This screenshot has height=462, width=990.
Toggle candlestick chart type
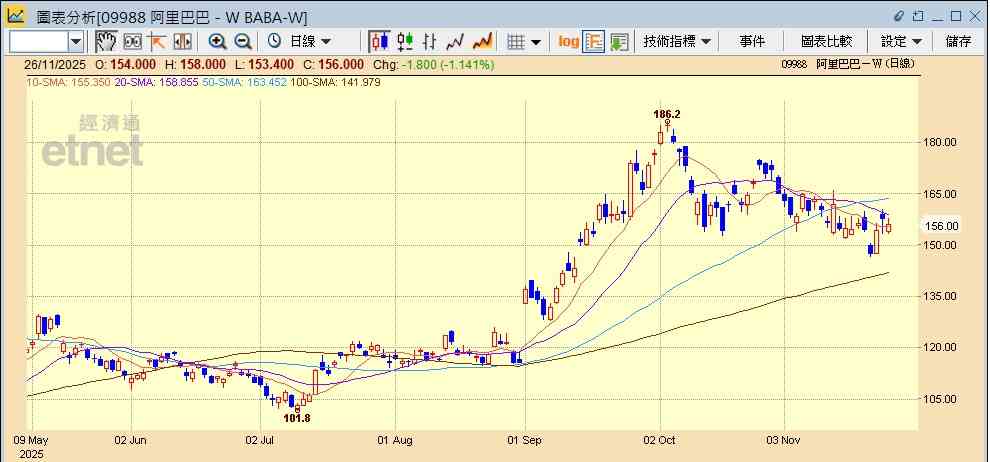tap(379, 41)
